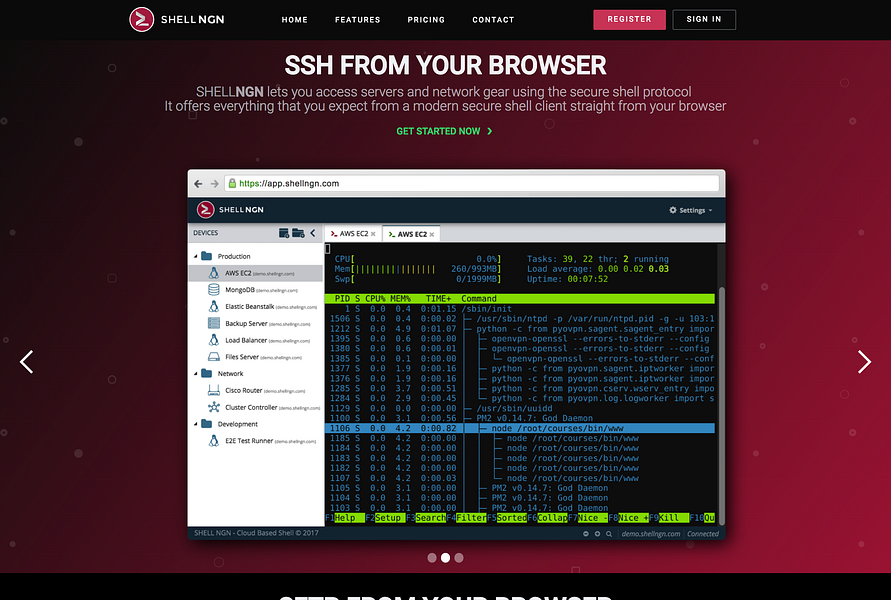Image resolution: width=891 pixels, height=600 pixels.
Task: Select the first carousel dot
Action: 432,558
